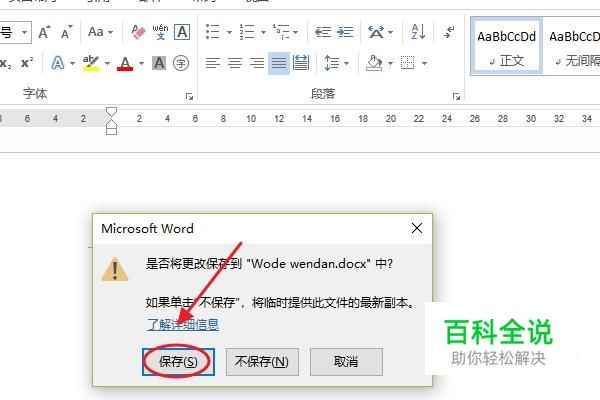Click the Enclose Characters icon

tap(181, 63)
